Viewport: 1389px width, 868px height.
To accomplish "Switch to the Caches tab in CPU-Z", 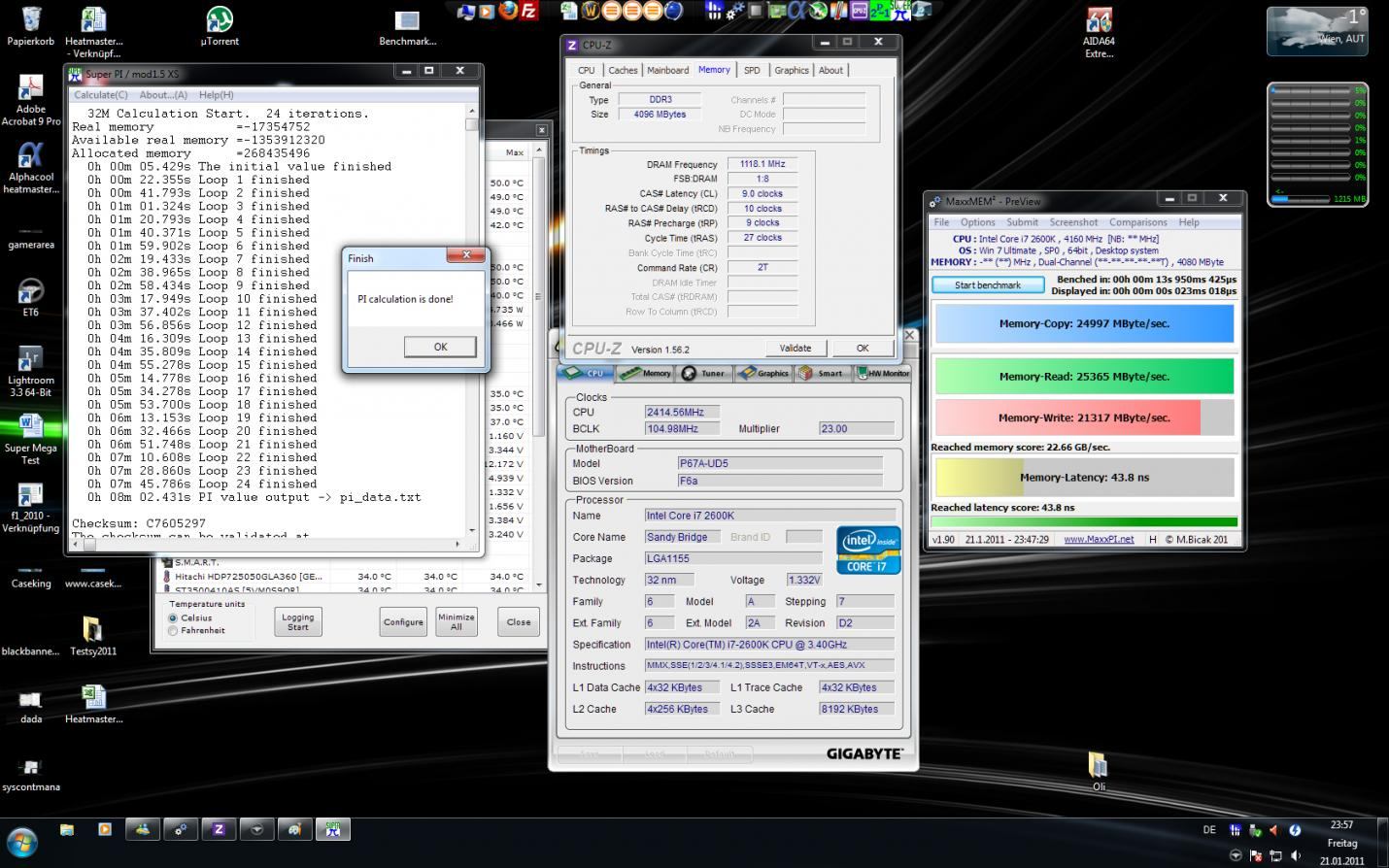I will coord(623,70).
